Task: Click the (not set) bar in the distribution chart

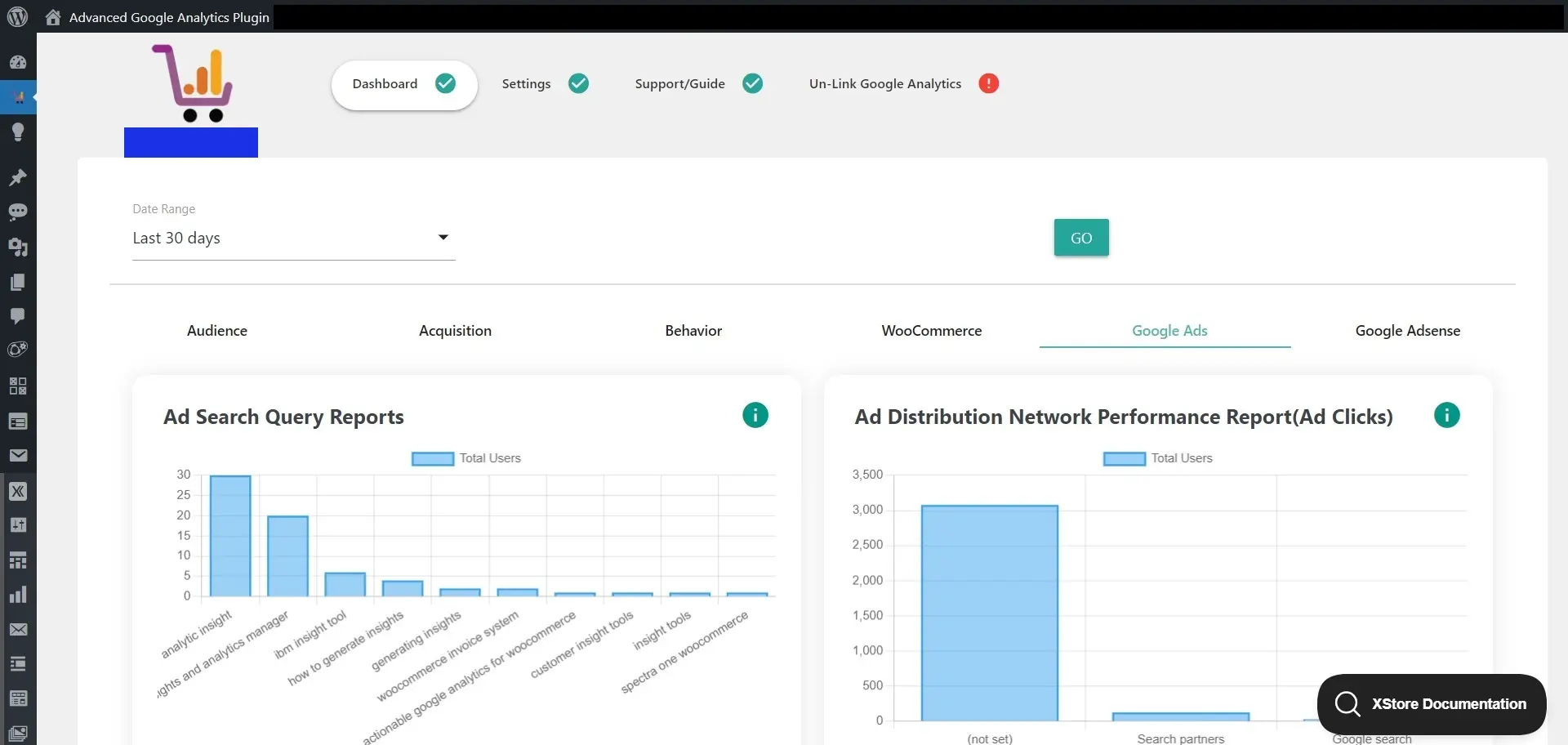Action: point(990,613)
